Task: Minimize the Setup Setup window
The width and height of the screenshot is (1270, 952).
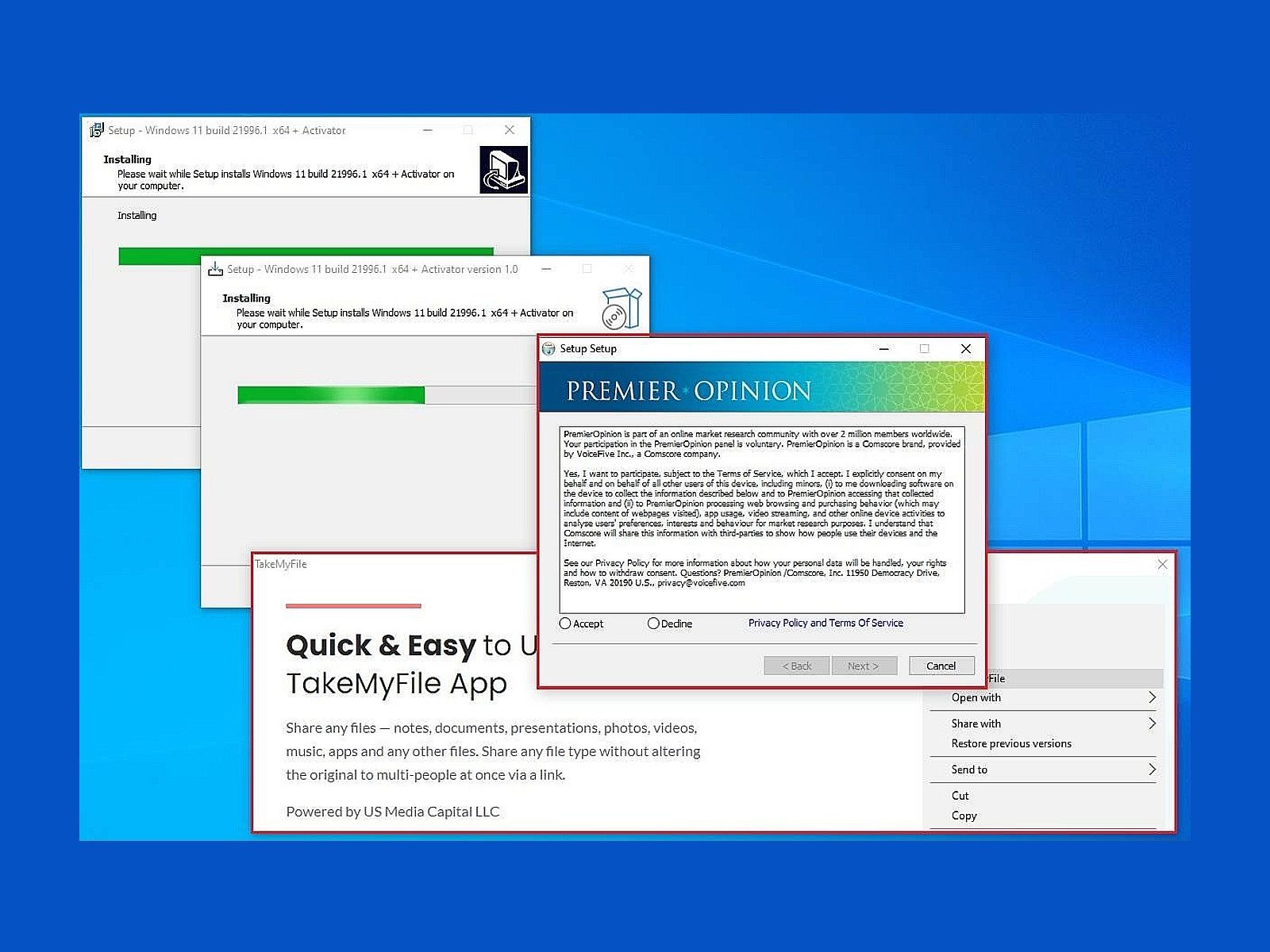Action: point(883,348)
